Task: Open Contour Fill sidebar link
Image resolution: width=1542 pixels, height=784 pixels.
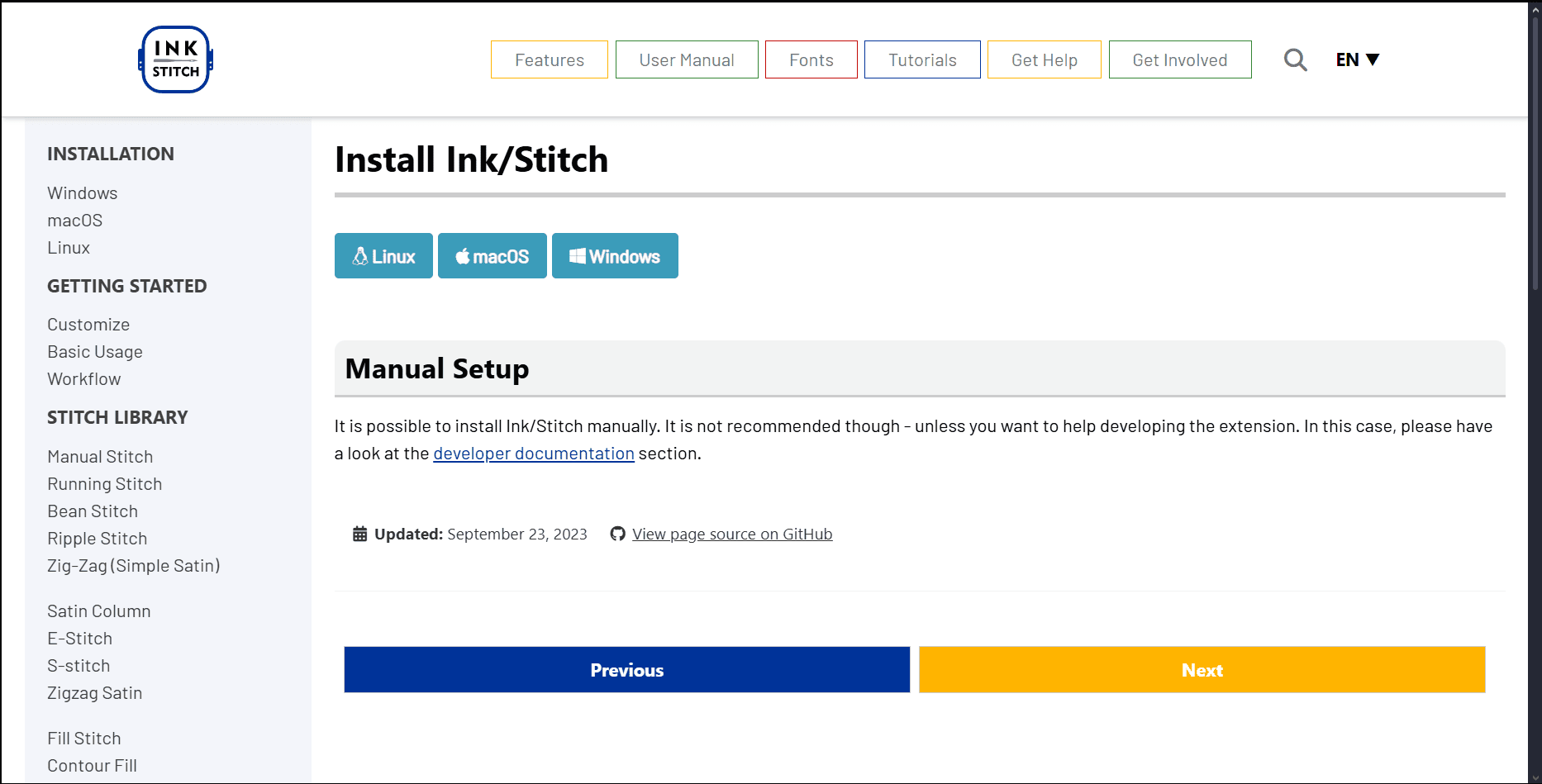Action: click(x=93, y=766)
